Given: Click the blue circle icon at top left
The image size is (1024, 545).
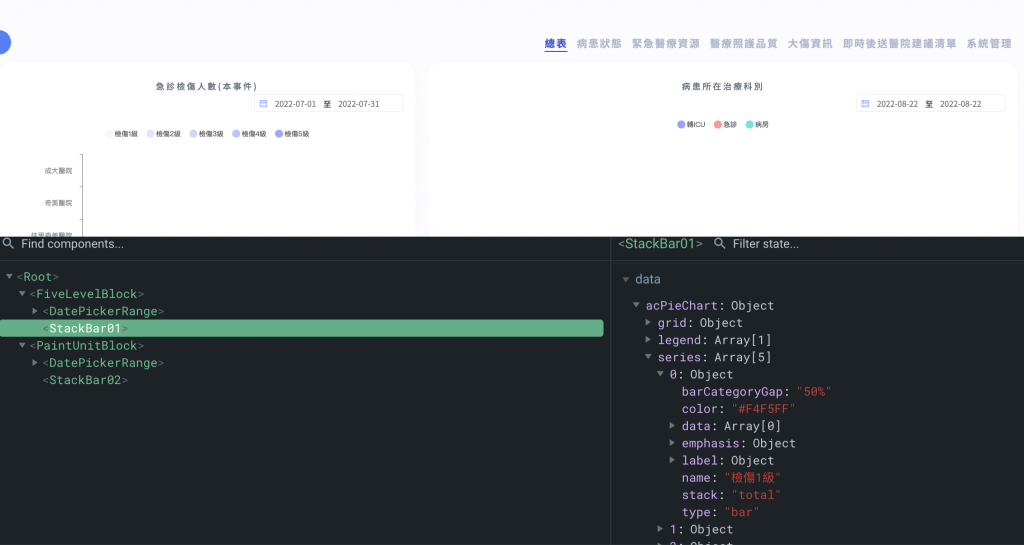Looking at the screenshot, I should [x=3, y=42].
